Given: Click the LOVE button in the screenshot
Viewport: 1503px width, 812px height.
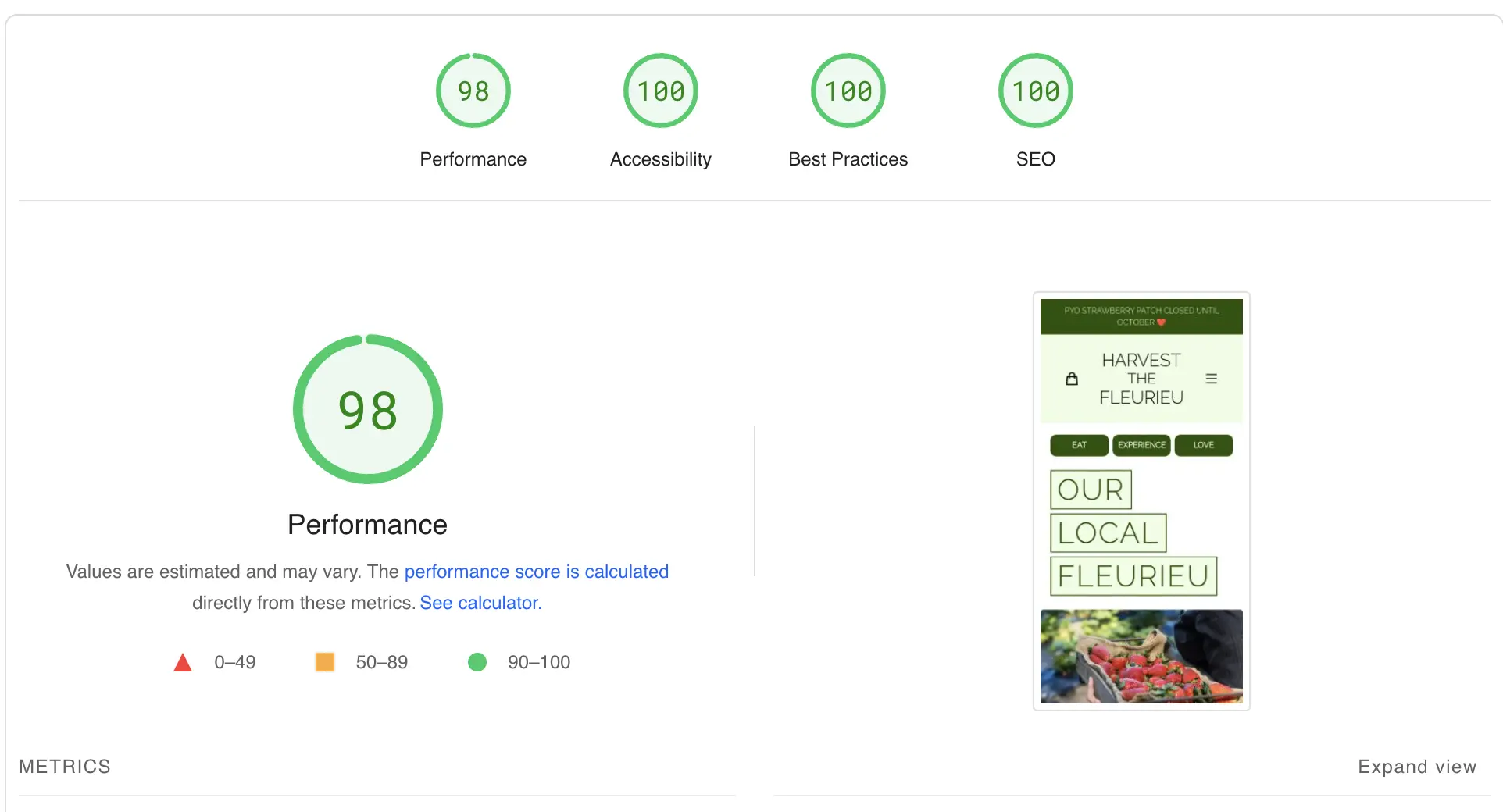Looking at the screenshot, I should pos(1204,445).
